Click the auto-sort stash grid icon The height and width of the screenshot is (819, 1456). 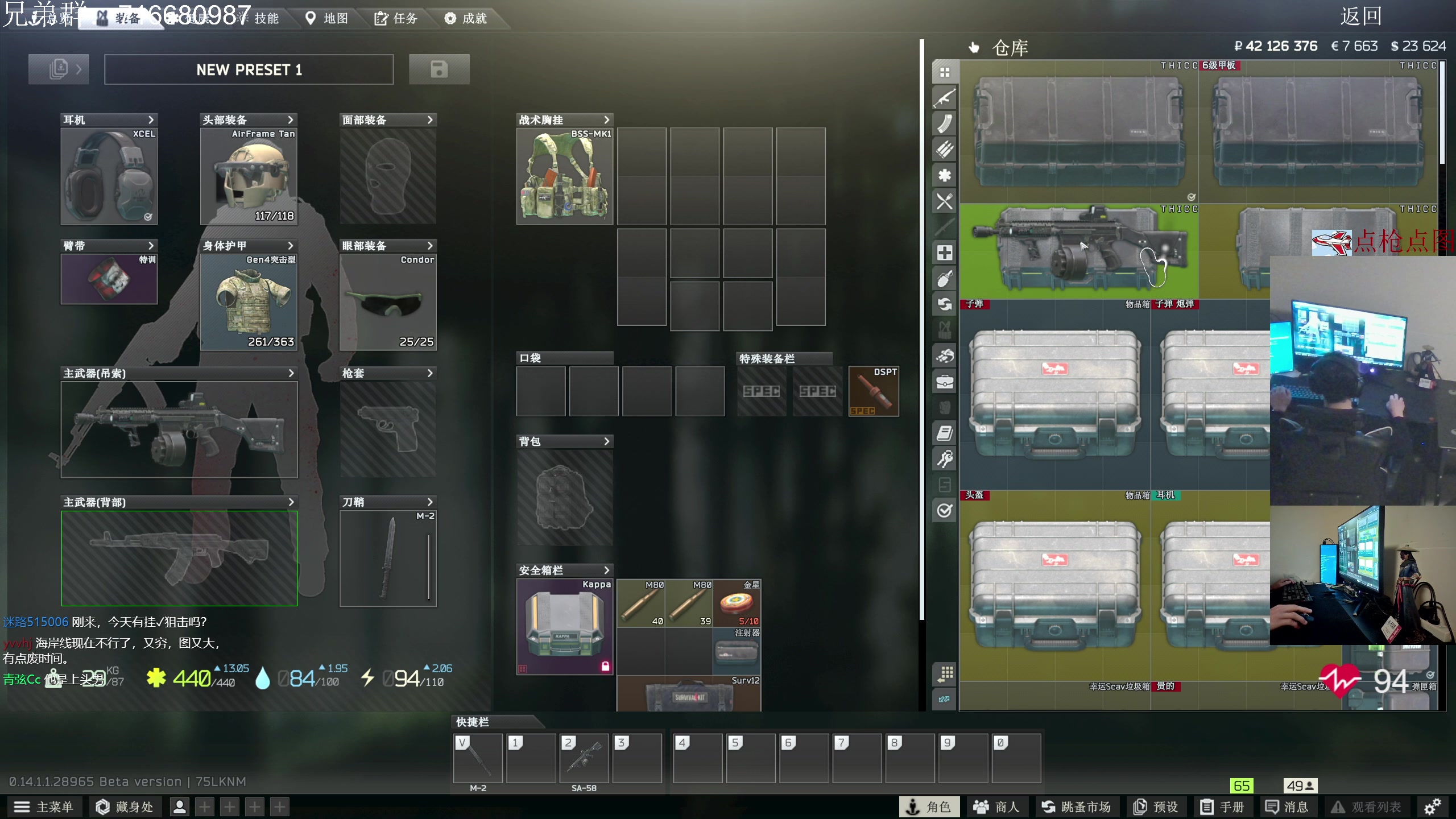[945, 673]
